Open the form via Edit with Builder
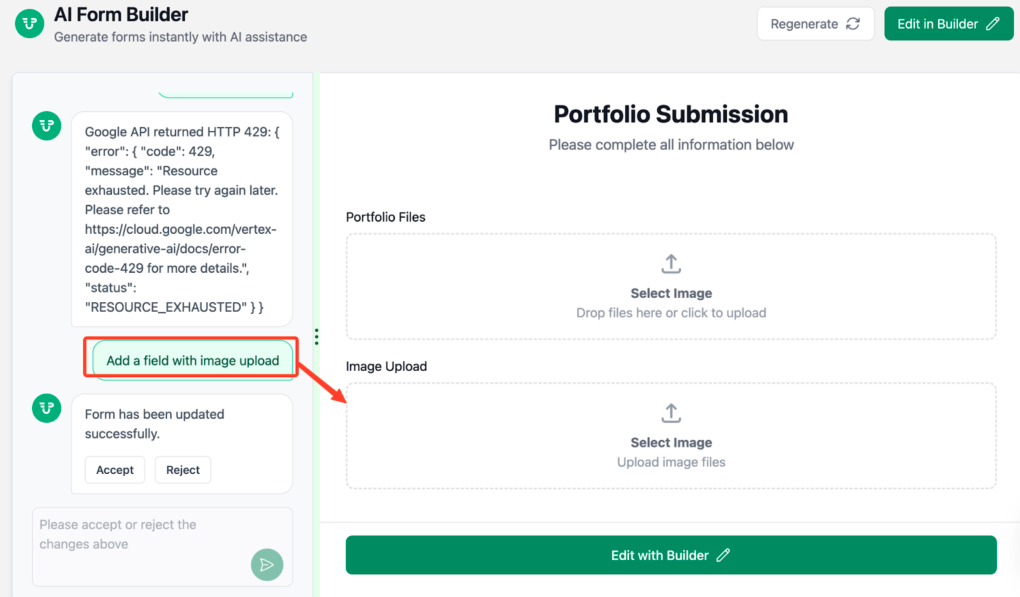This screenshot has height=597, width=1020. (x=660, y=555)
